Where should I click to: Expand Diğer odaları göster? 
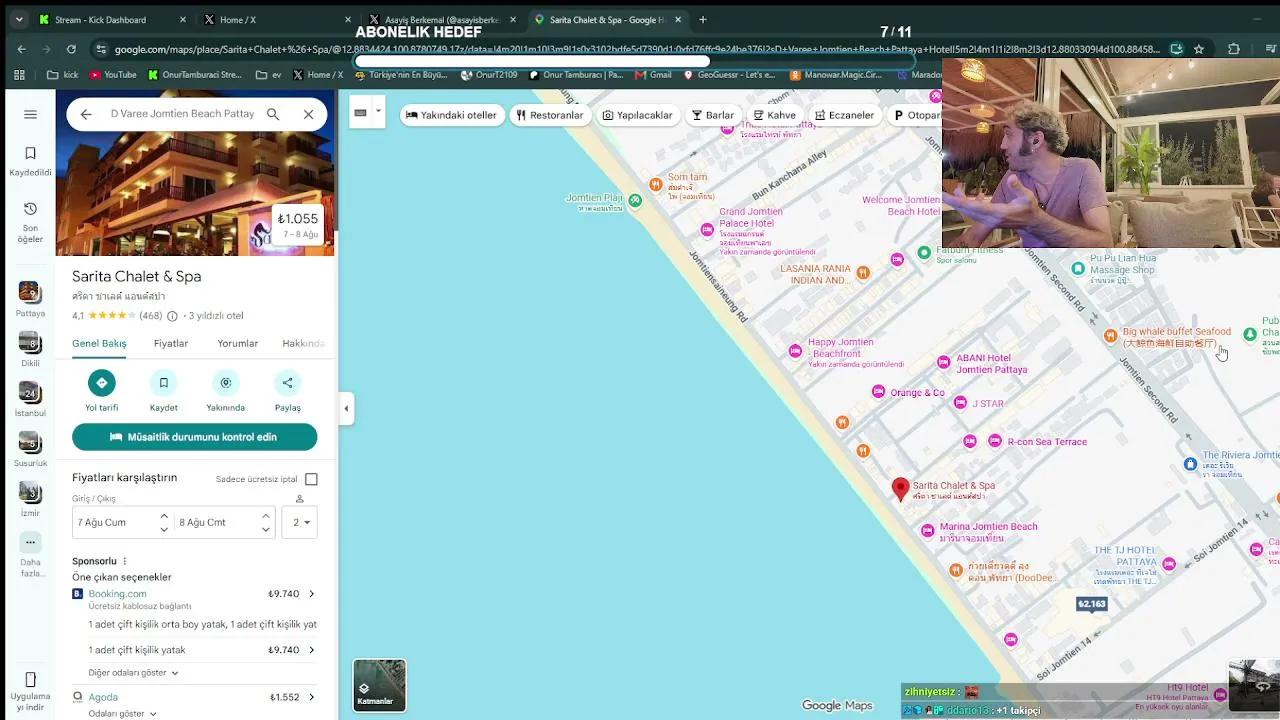[x=133, y=673]
